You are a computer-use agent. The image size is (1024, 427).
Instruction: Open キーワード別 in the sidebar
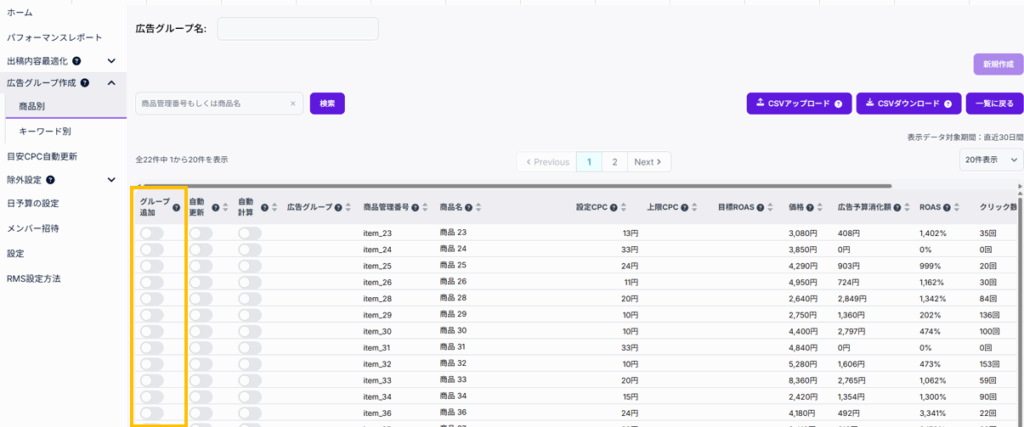pos(45,131)
